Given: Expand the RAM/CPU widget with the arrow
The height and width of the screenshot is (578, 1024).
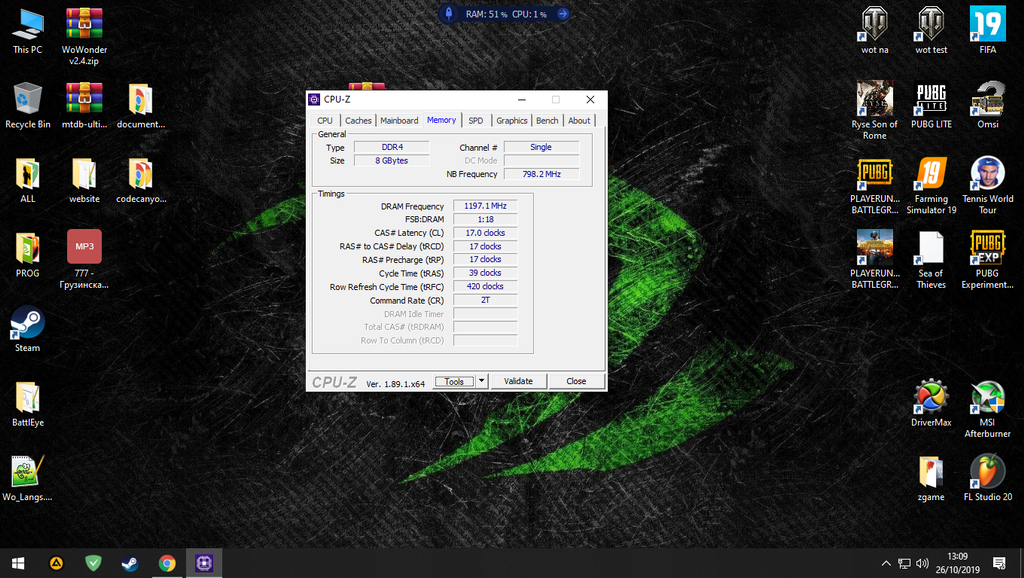Looking at the screenshot, I should point(562,14).
